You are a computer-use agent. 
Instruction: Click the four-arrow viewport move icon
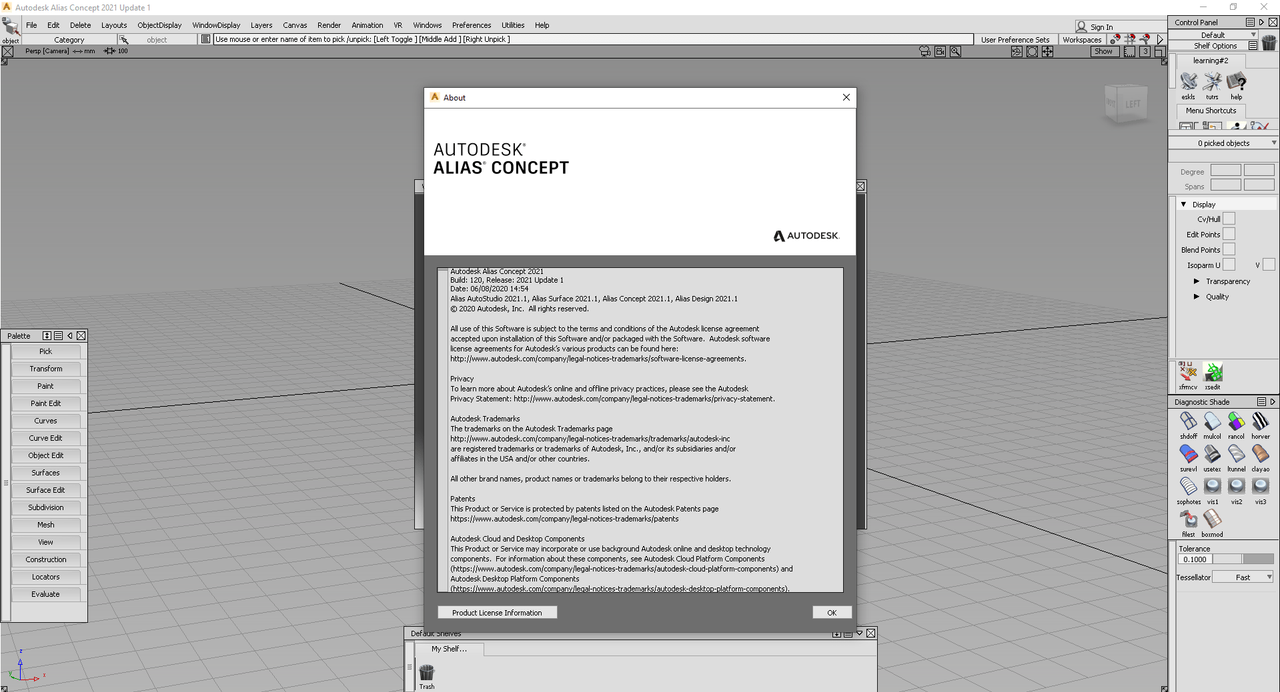[x=1049, y=51]
